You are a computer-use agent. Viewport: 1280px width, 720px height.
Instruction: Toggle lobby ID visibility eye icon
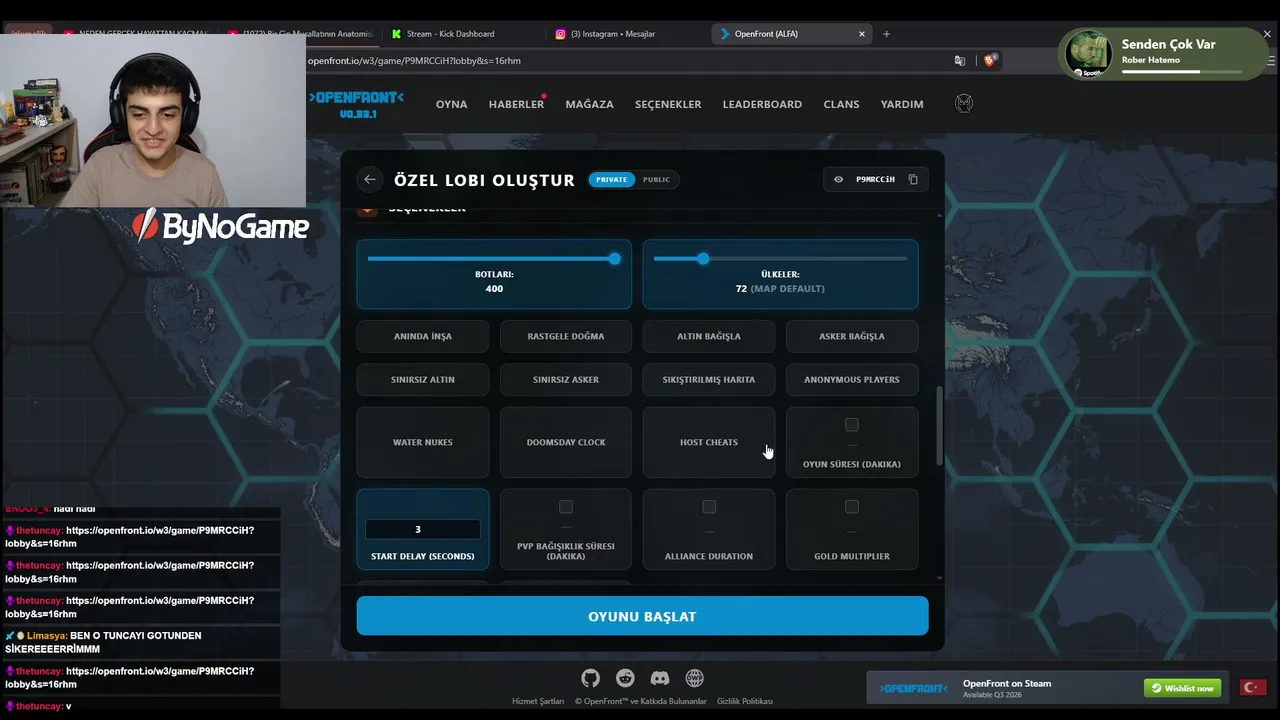[838, 180]
